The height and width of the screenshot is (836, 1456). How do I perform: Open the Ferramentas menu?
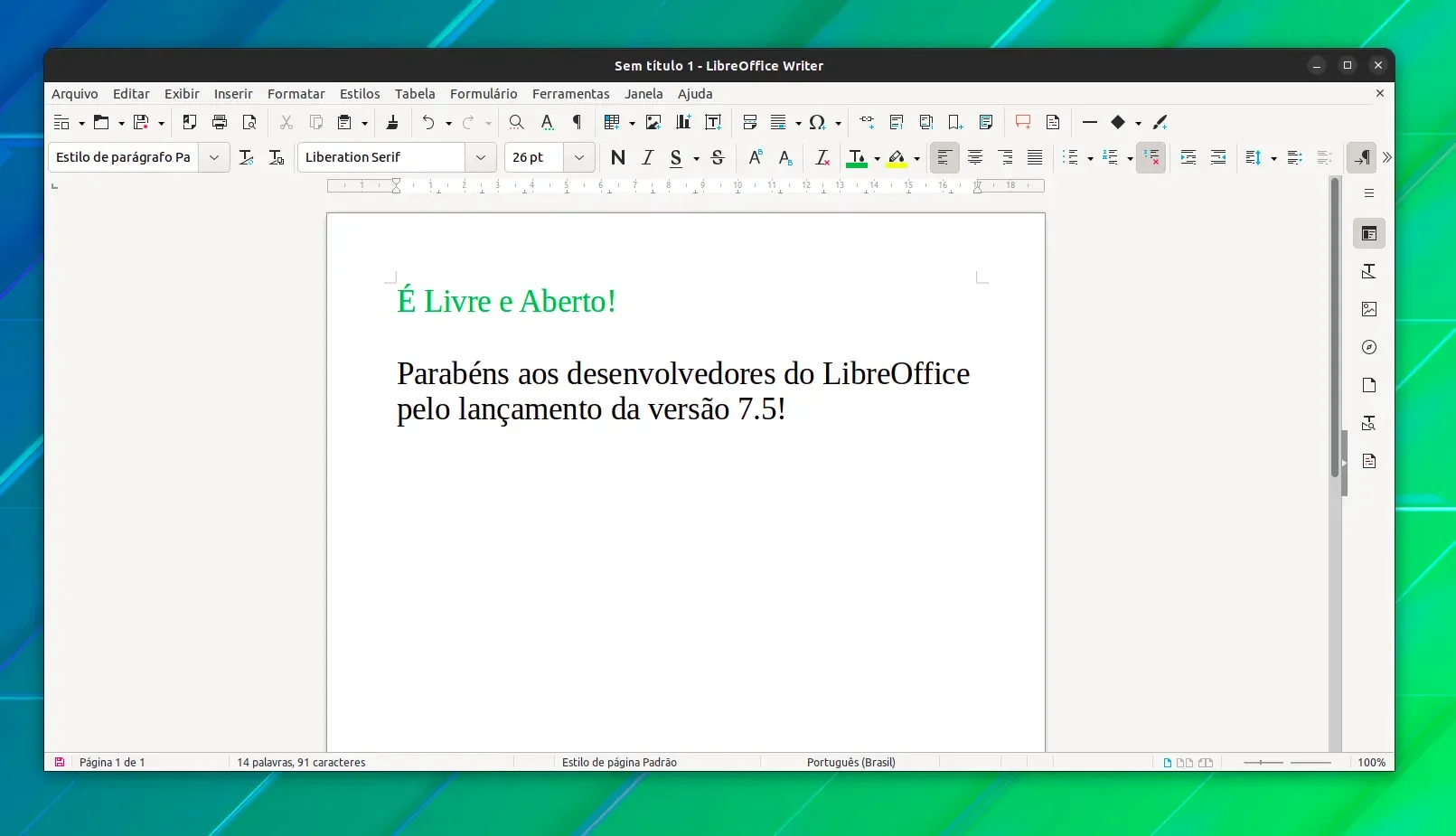571,94
